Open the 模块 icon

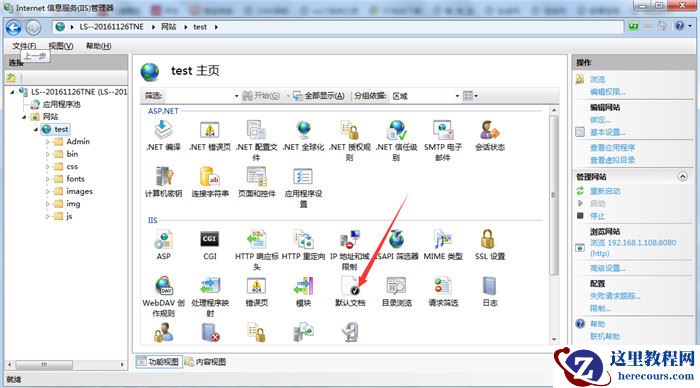(303, 286)
